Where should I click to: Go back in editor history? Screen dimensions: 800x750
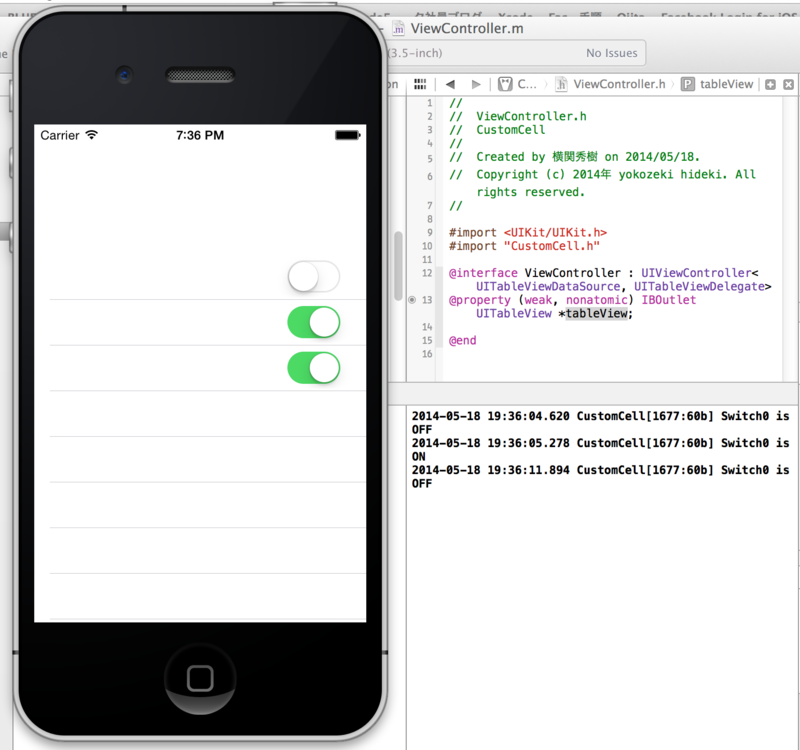click(450, 84)
